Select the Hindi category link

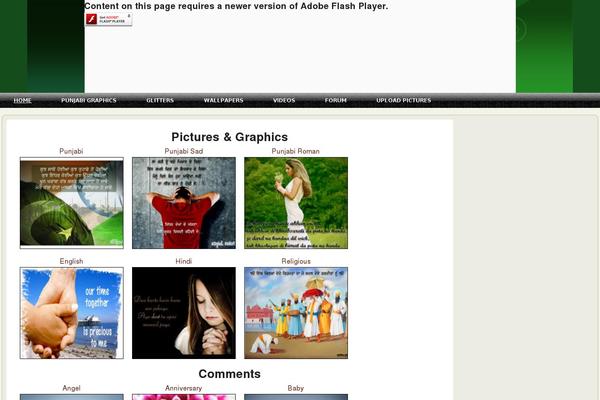pos(184,261)
